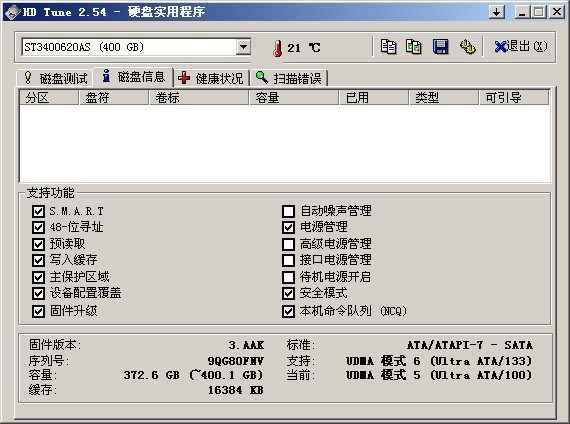Click the copy screenshot icon
This screenshot has width=570, height=424.
click(414, 47)
